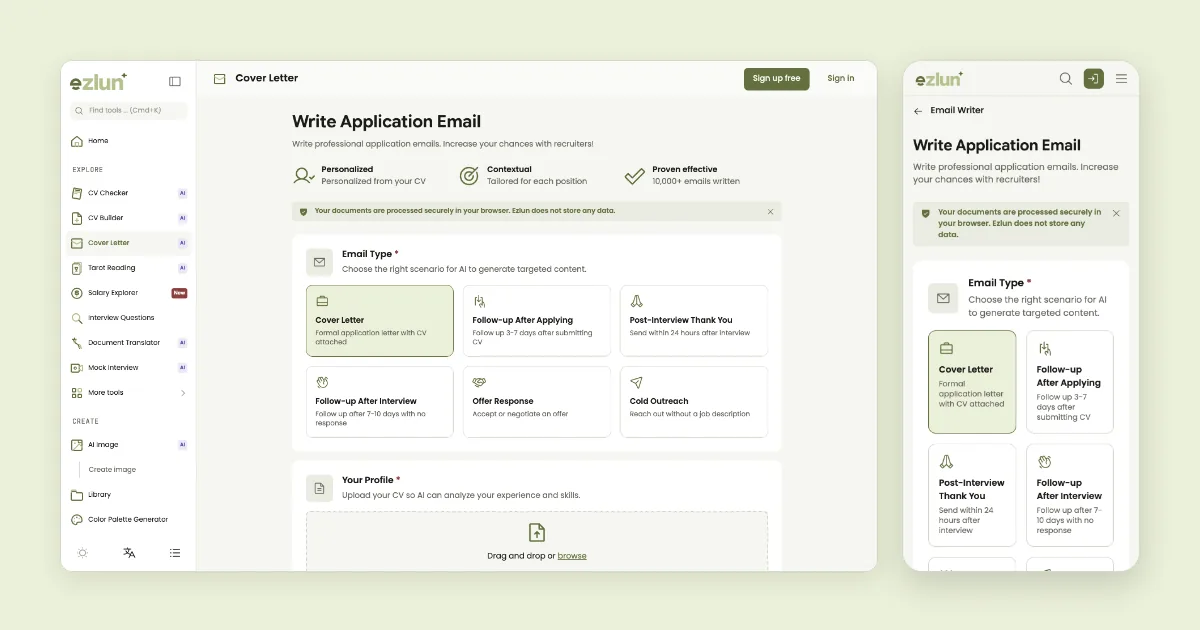Go back using Email Writer arrow

pyautogui.click(x=918, y=111)
